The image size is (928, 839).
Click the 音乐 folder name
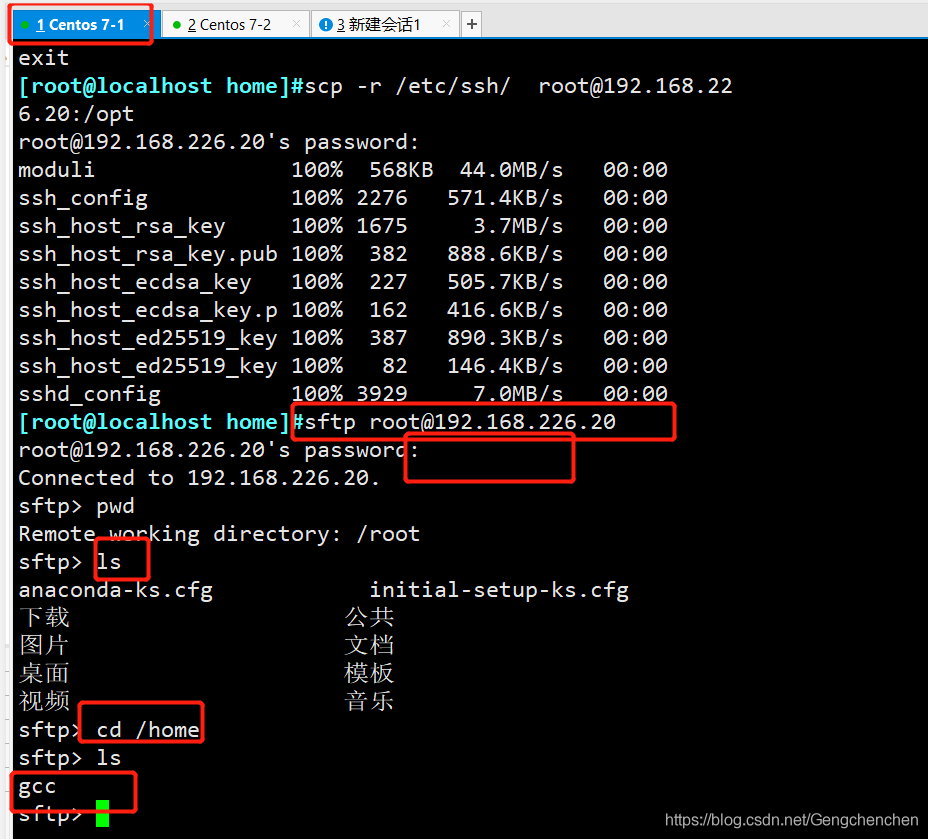pyautogui.click(x=369, y=702)
